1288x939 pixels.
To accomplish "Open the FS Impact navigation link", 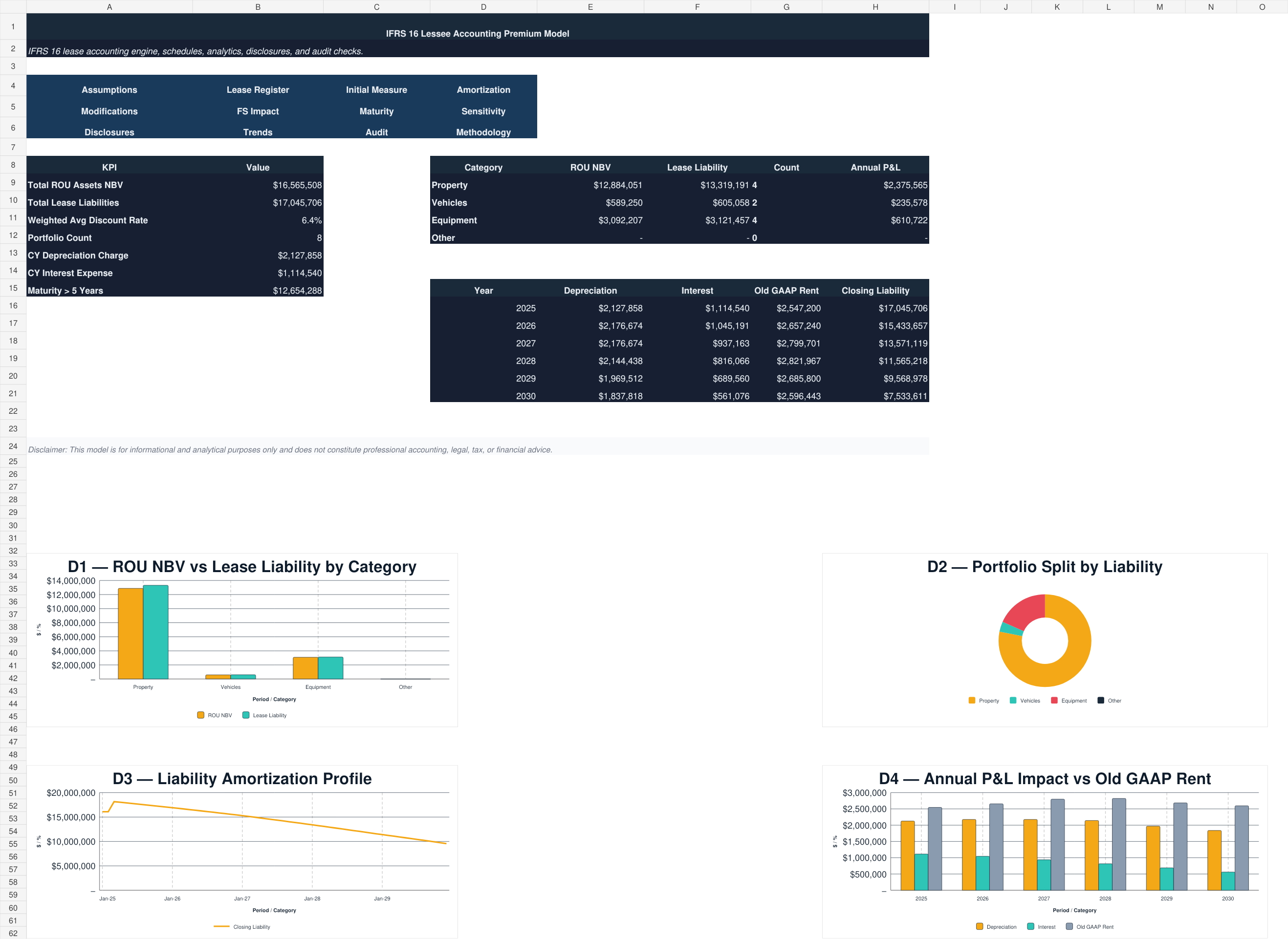I will point(258,111).
